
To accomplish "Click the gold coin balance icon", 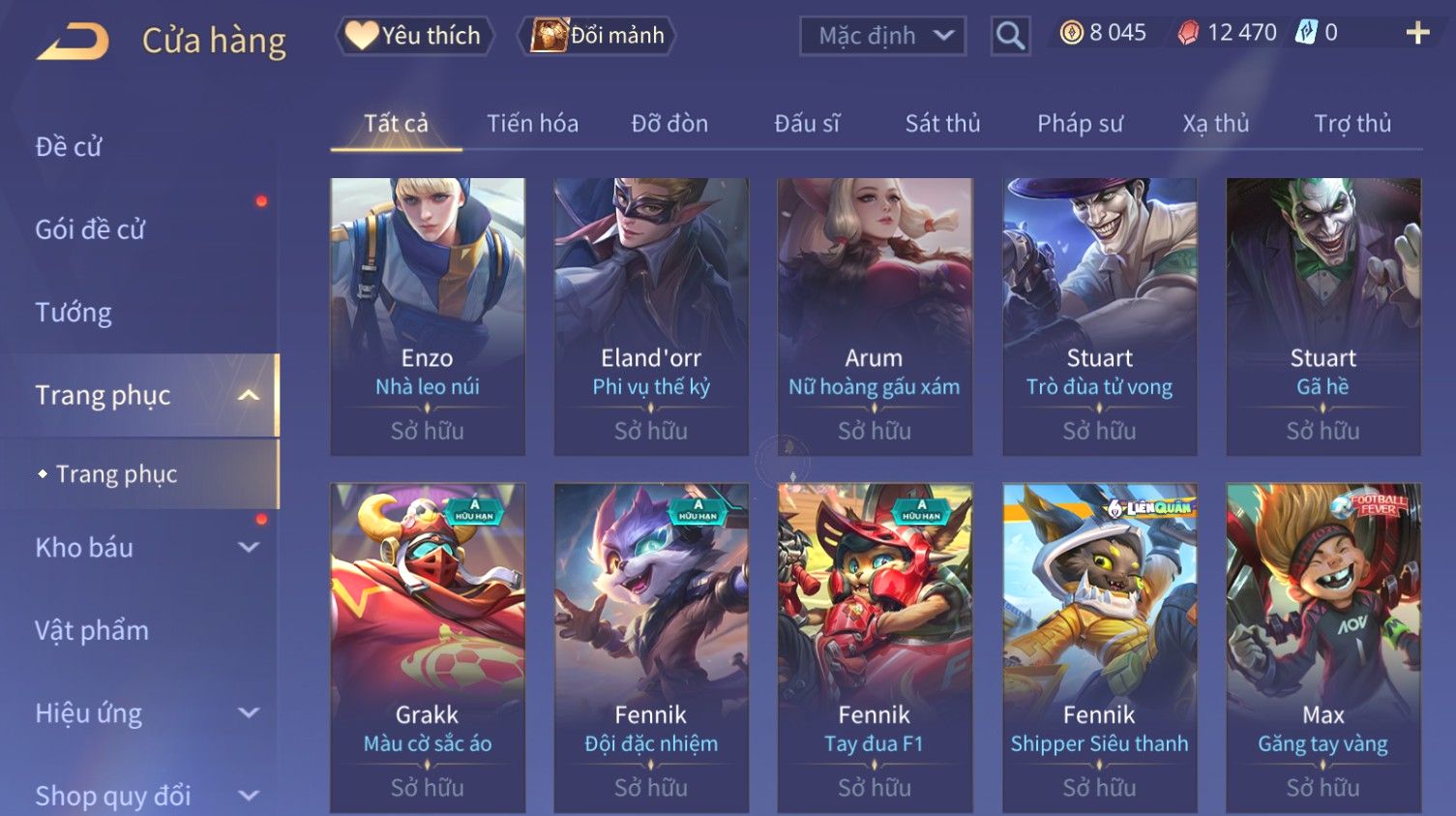I will tap(1071, 33).
